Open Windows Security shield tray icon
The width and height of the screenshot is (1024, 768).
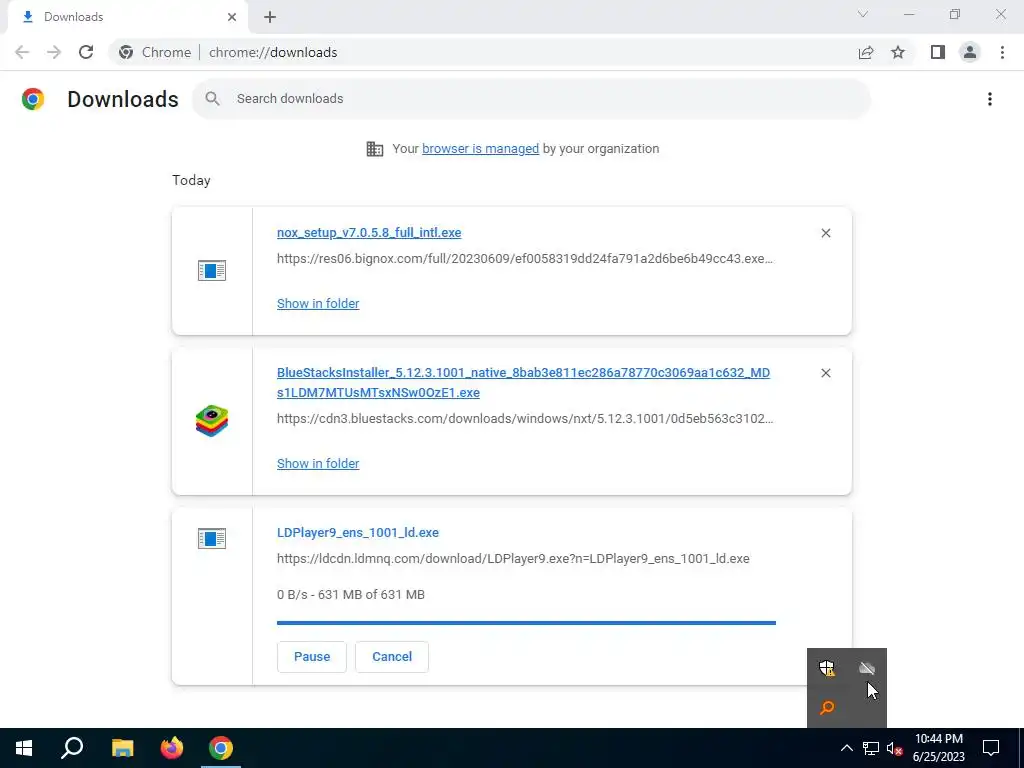pos(827,668)
